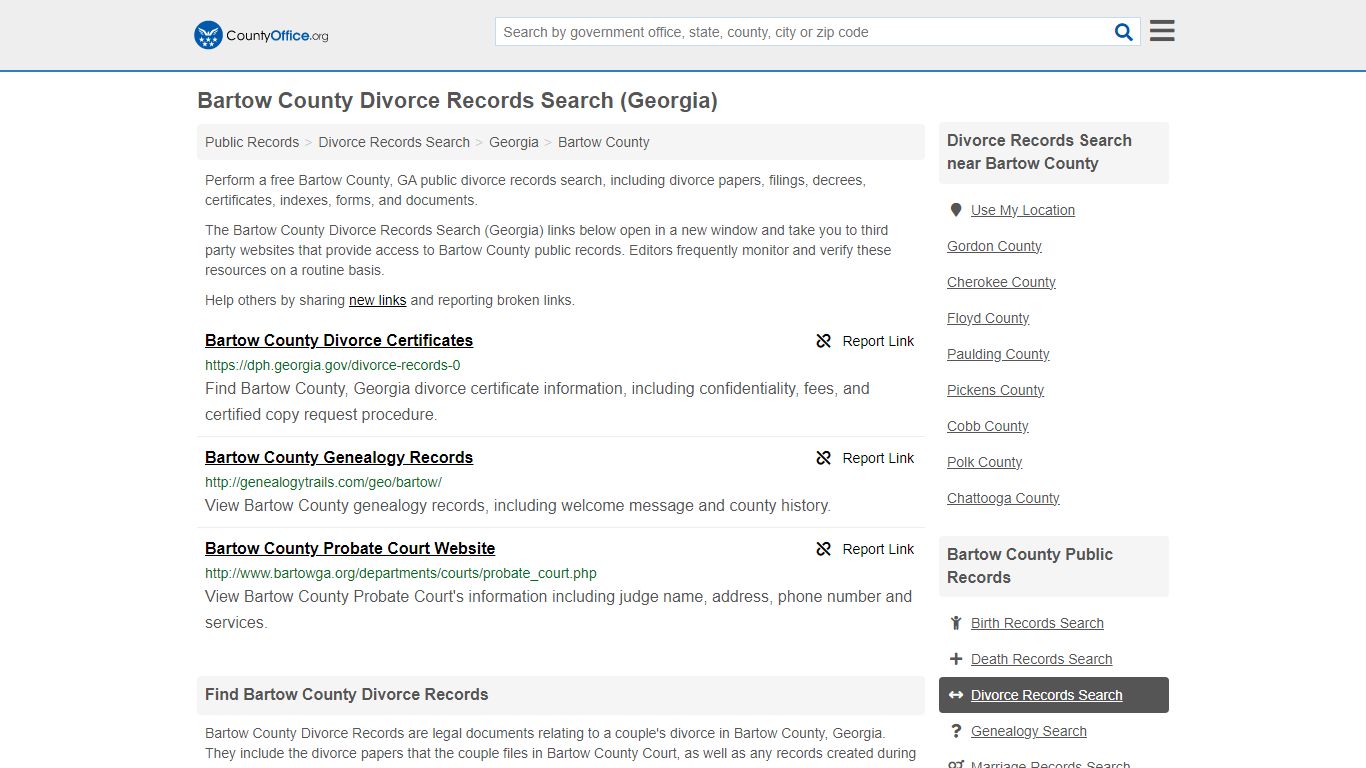Click the 'Find Bartow County Divorce Records' heading
Screen dimensions: 1366x768
[347, 694]
